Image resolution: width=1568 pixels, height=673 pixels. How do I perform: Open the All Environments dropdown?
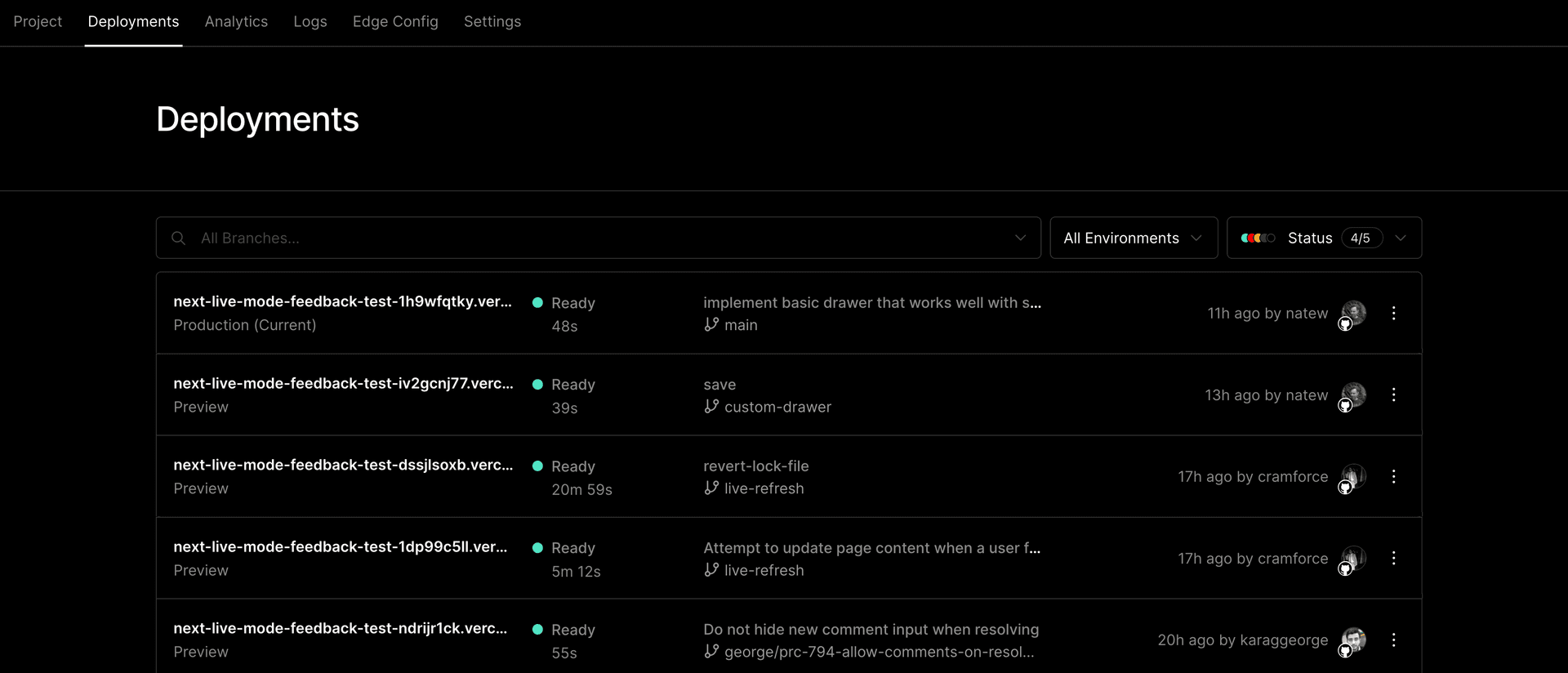pos(1133,238)
